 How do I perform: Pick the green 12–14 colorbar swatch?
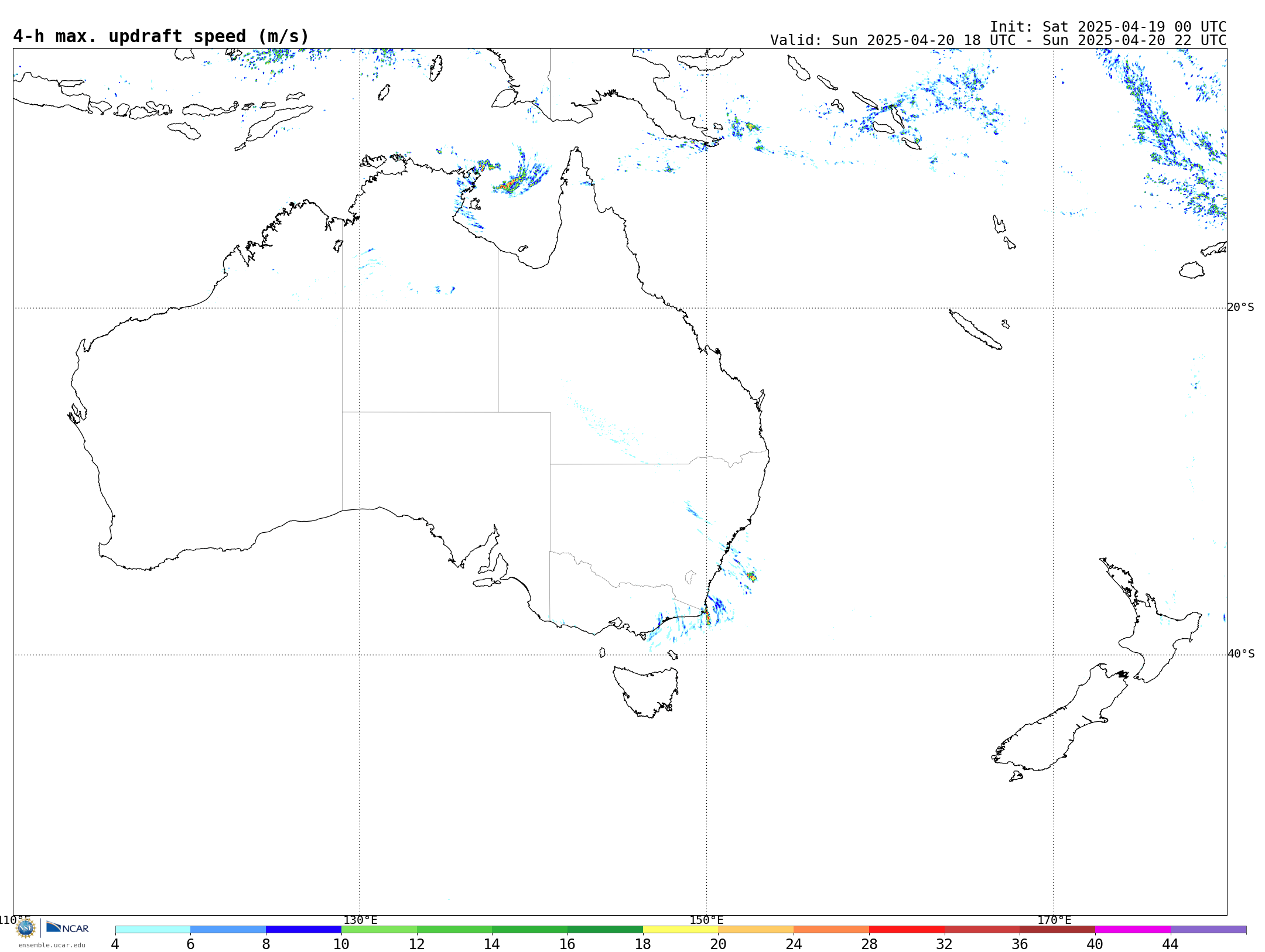tap(454, 930)
